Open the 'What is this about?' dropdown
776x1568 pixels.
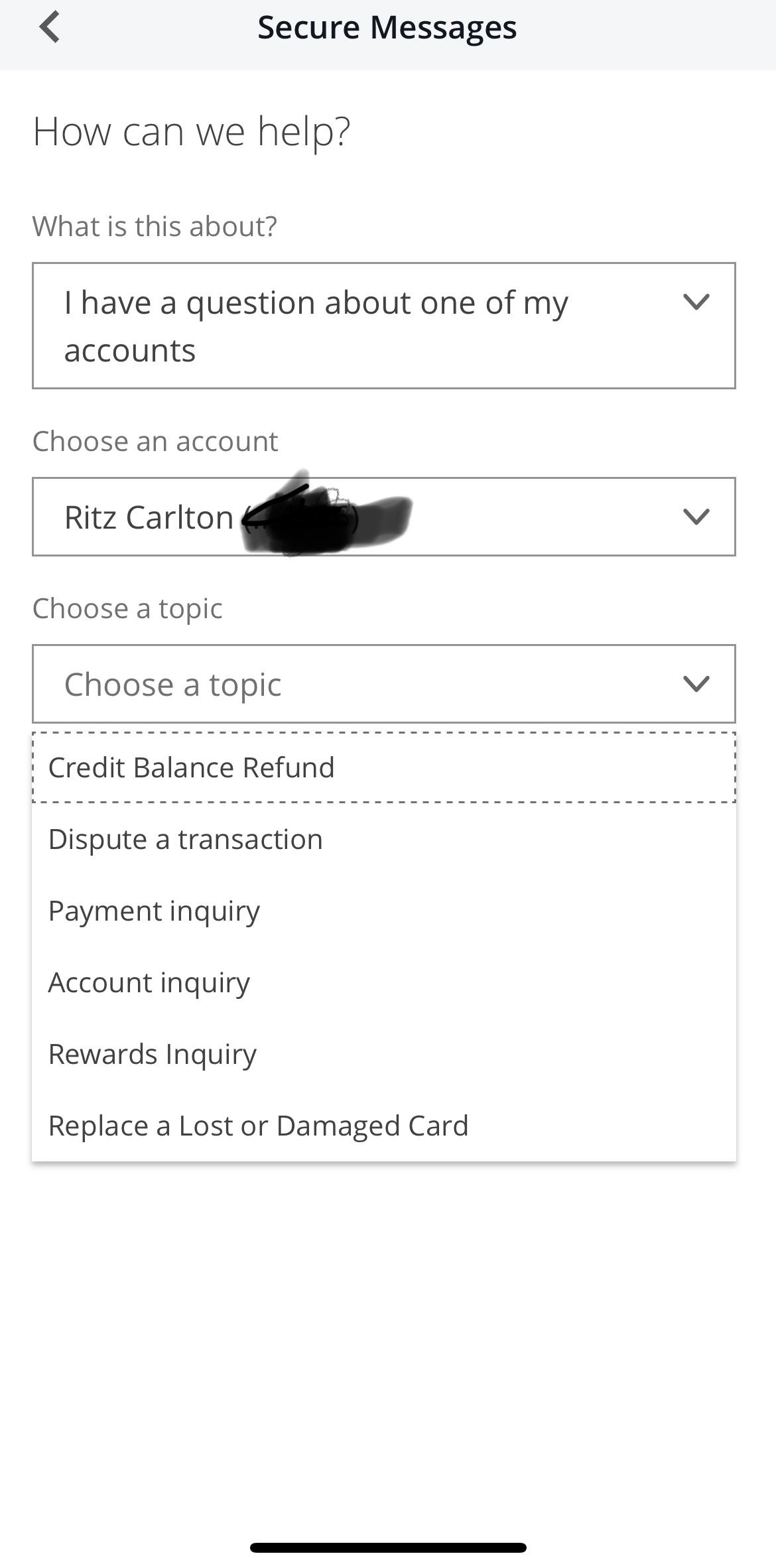coord(384,326)
